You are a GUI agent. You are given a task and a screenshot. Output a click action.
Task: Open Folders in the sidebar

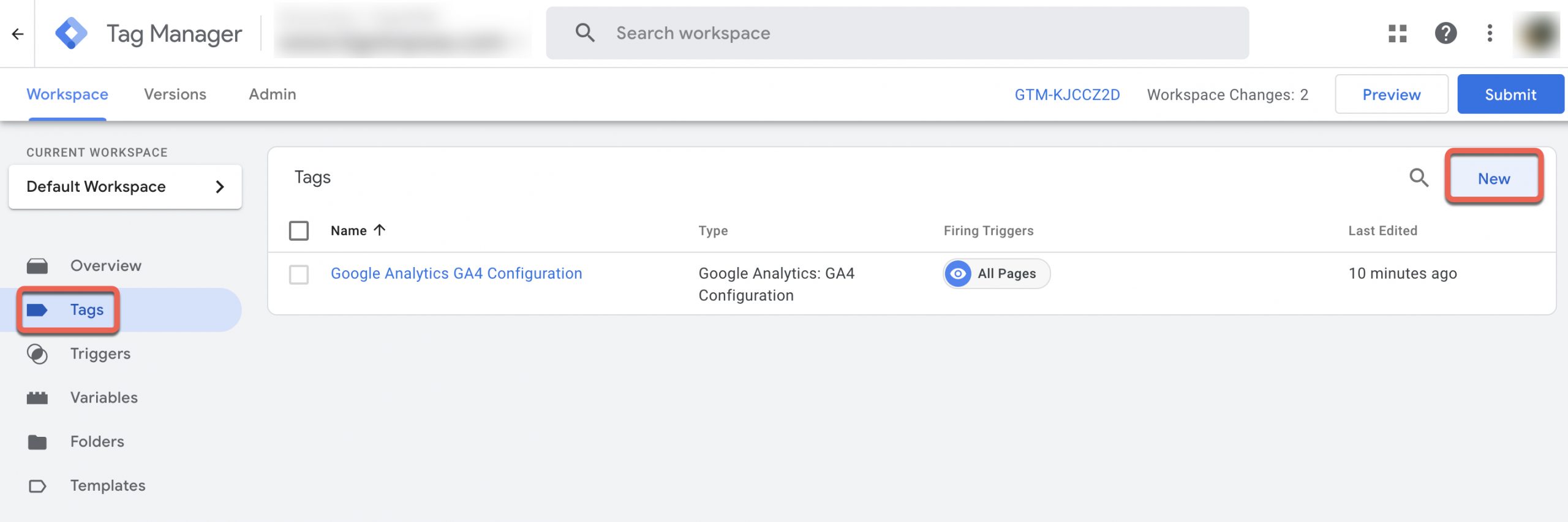(97, 441)
